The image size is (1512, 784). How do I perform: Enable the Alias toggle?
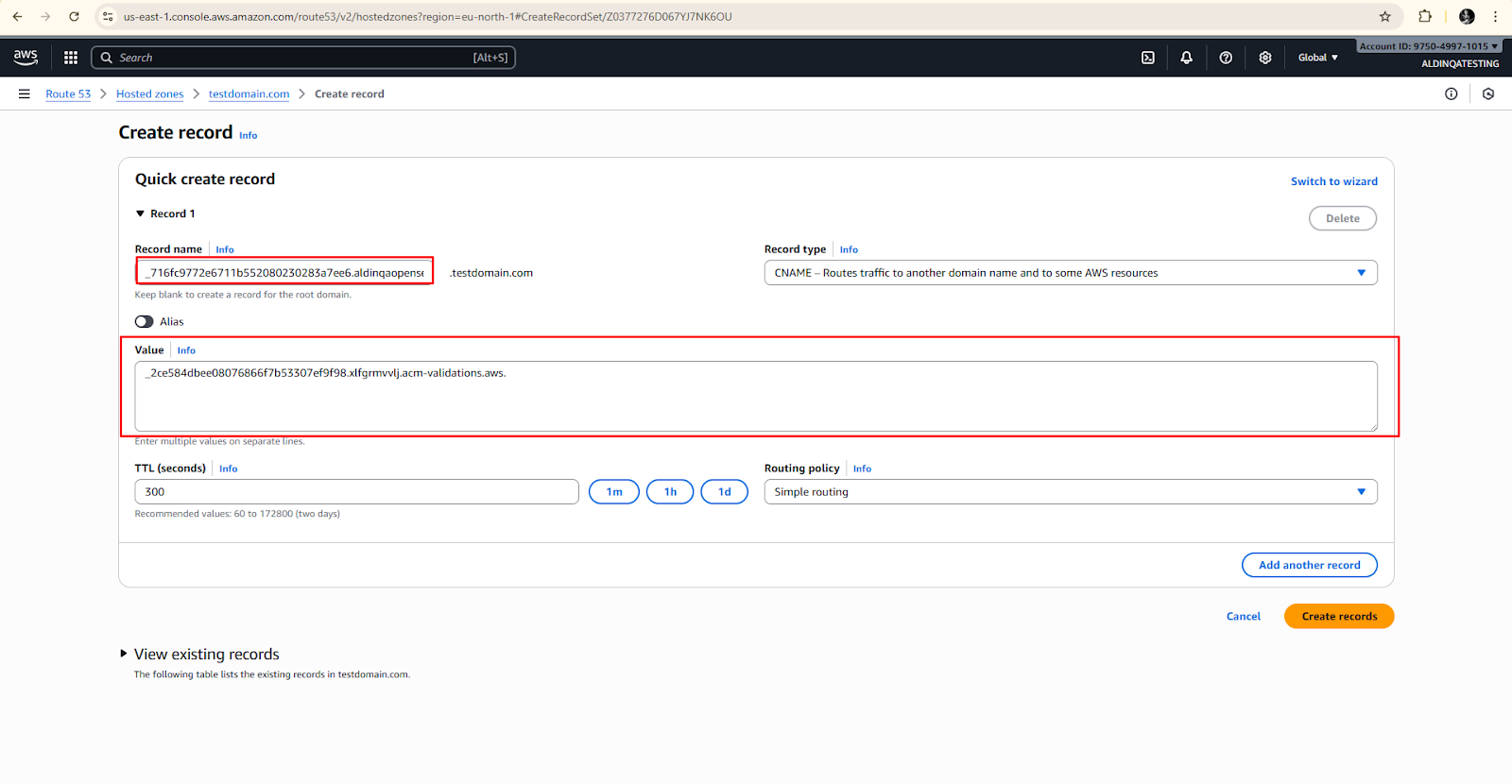(x=145, y=322)
